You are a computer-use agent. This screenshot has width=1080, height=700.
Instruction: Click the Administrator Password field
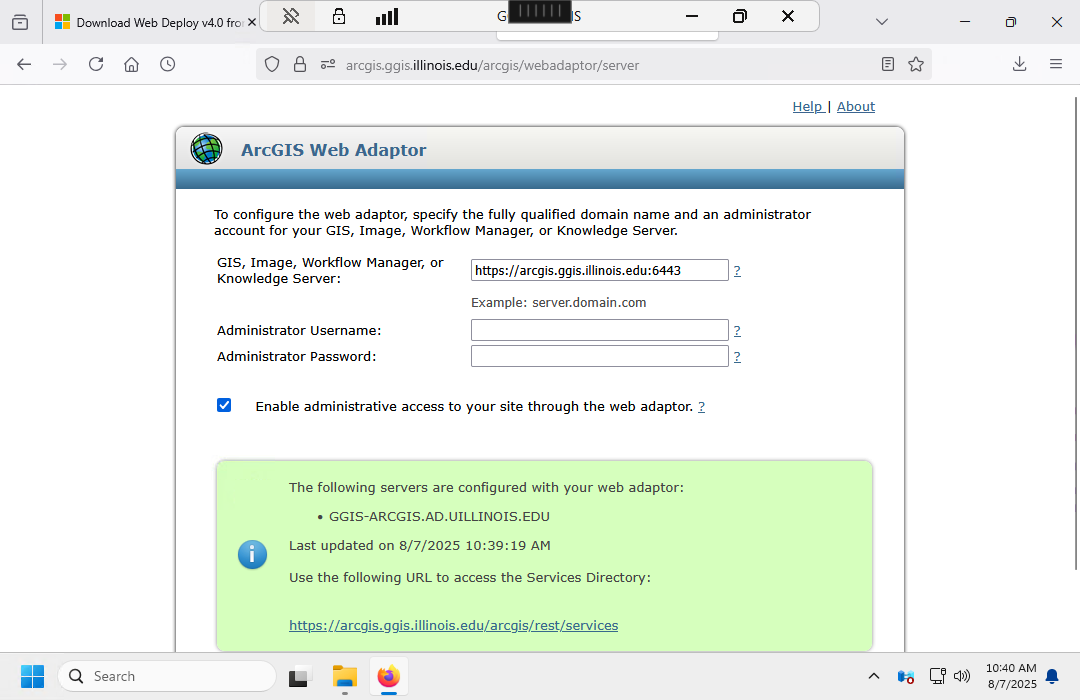click(x=599, y=356)
